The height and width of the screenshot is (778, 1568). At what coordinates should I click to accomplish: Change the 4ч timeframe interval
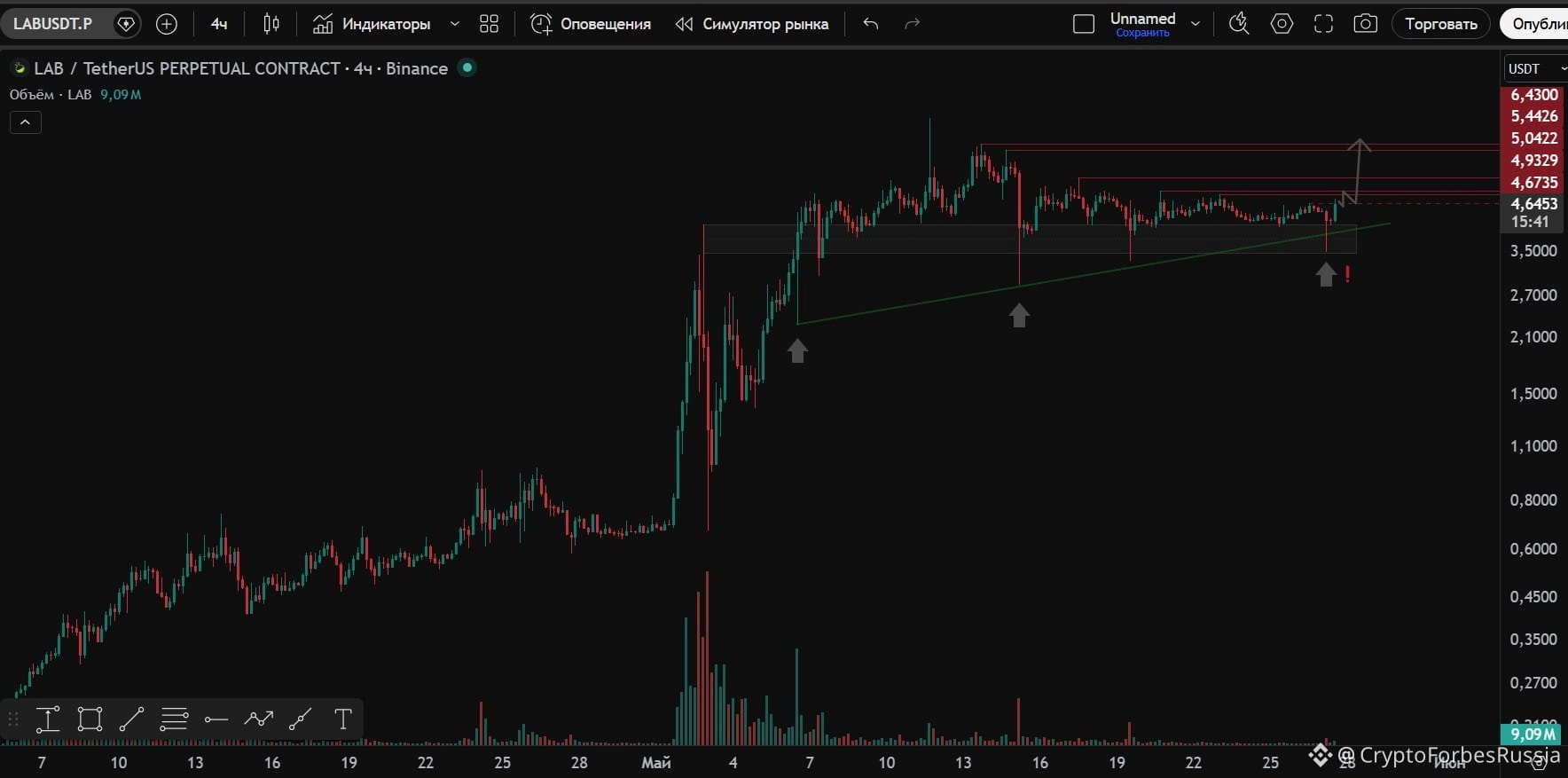click(x=219, y=24)
